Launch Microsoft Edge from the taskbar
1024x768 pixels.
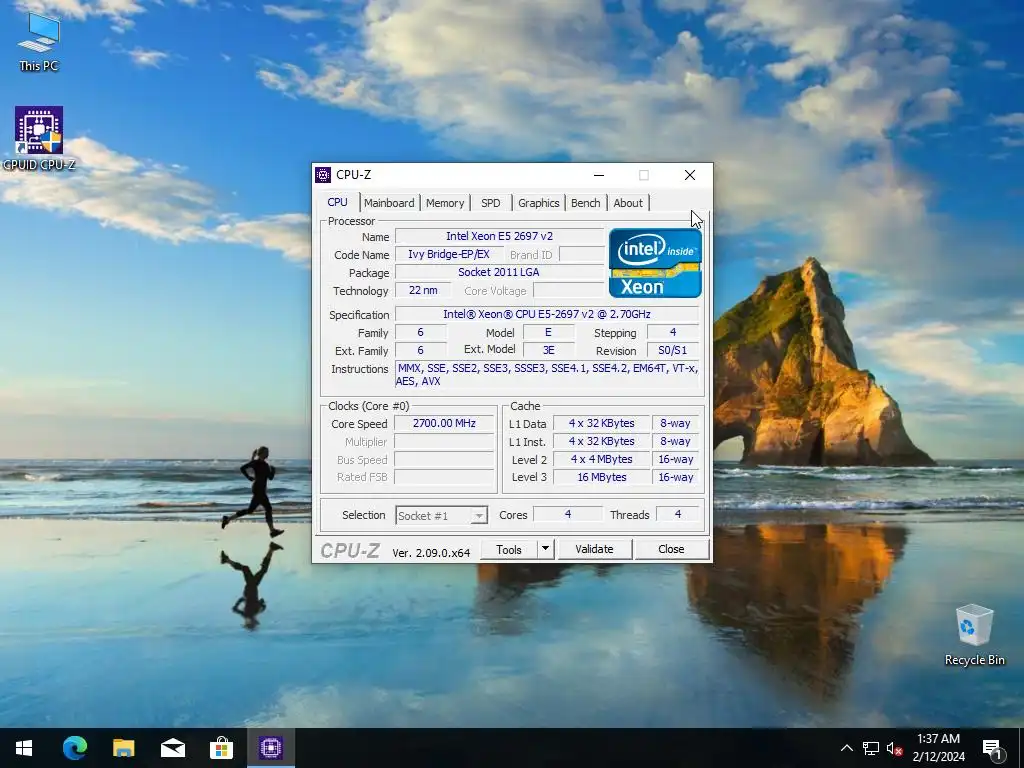point(74,748)
